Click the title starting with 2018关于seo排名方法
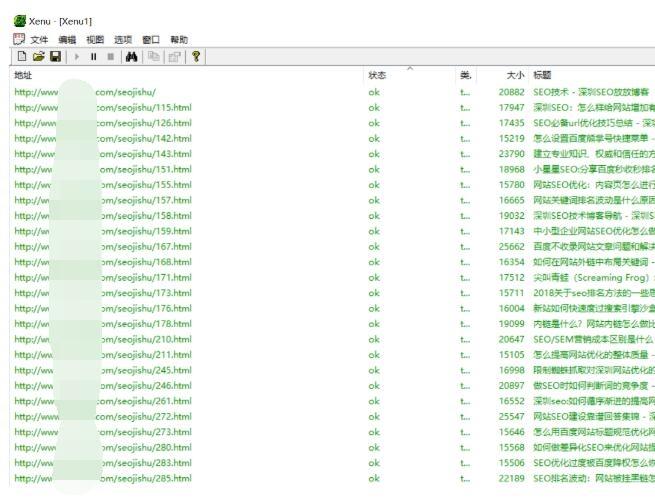The height and width of the screenshot is (501, 655). coord(594,293)
